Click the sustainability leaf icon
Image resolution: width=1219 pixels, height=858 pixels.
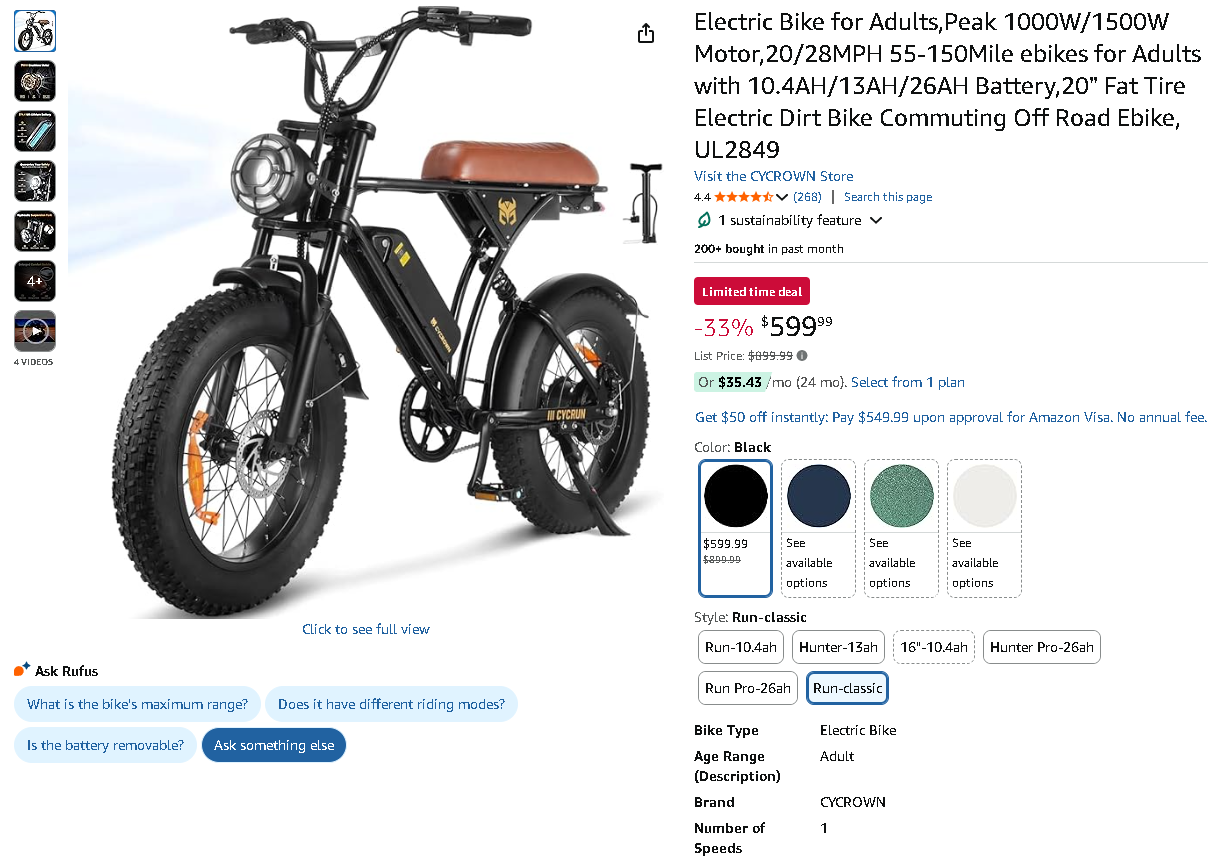point(704,220)
